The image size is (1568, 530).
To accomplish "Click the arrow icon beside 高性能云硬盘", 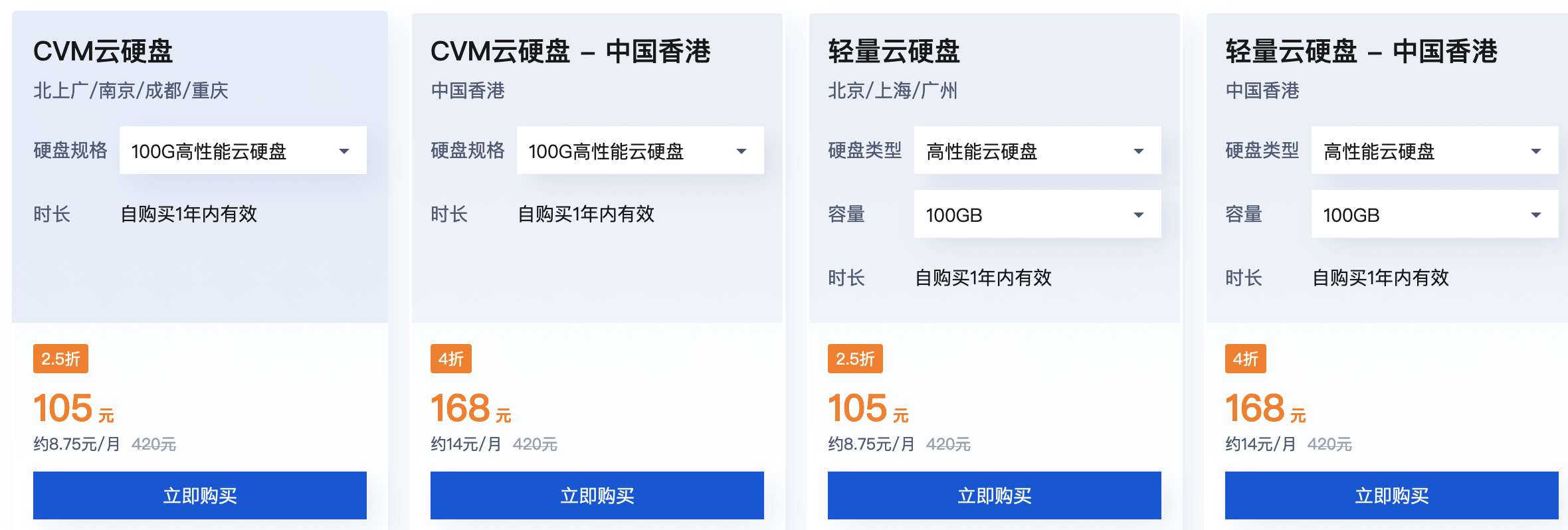I will [x=1139, y=151].
